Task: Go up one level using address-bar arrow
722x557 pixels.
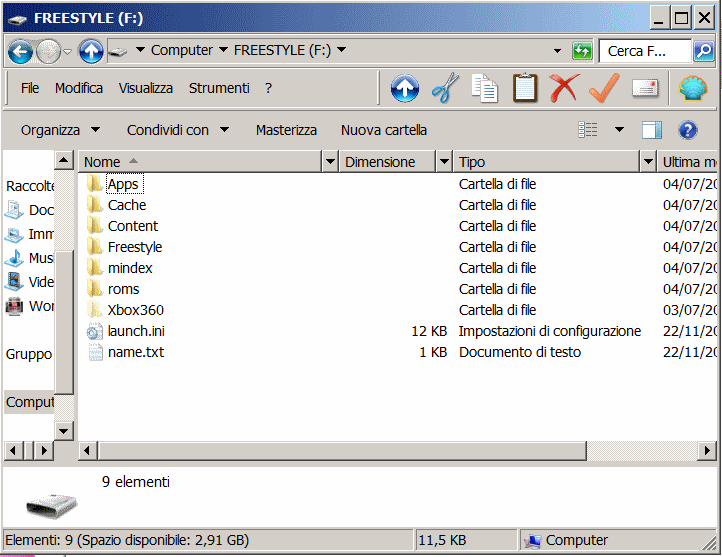Action: (x=91, y=51)
